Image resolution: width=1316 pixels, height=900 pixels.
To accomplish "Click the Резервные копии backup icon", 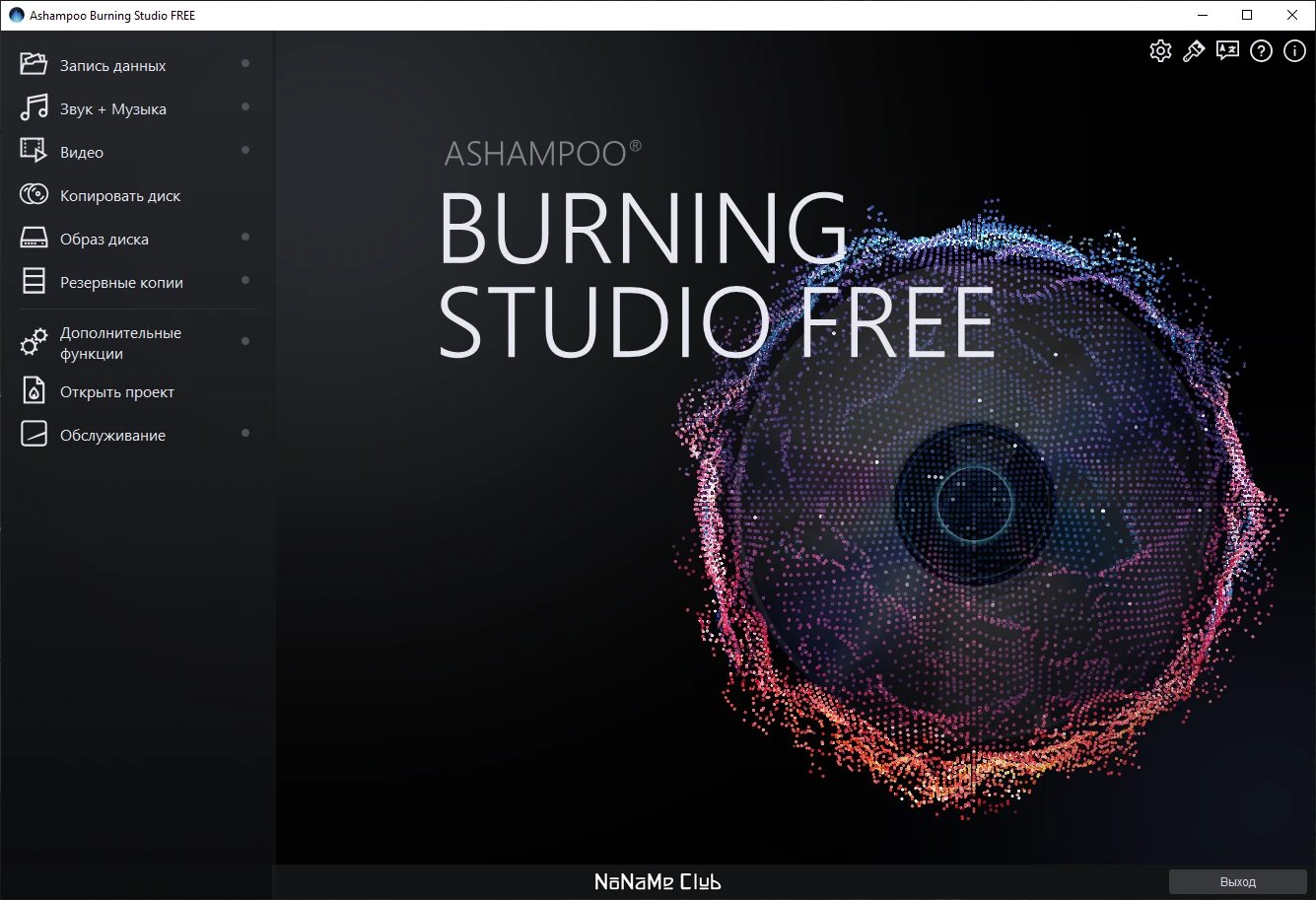I will tap(34, 282).
